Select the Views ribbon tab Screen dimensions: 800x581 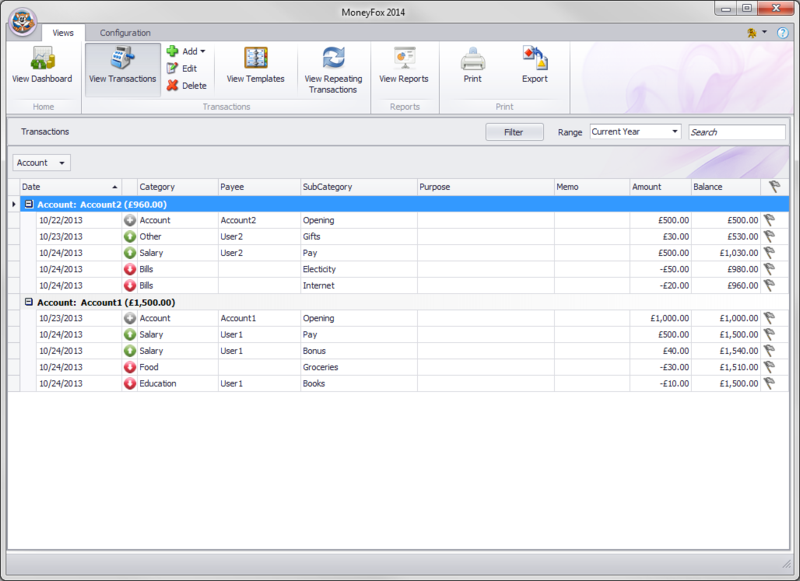click(63, 33)
